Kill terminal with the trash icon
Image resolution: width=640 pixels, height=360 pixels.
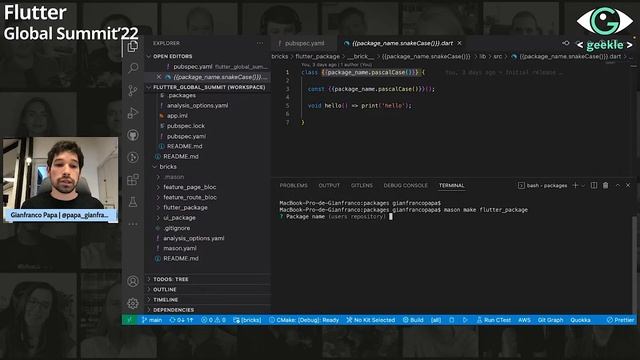click(x=606, y=185)
